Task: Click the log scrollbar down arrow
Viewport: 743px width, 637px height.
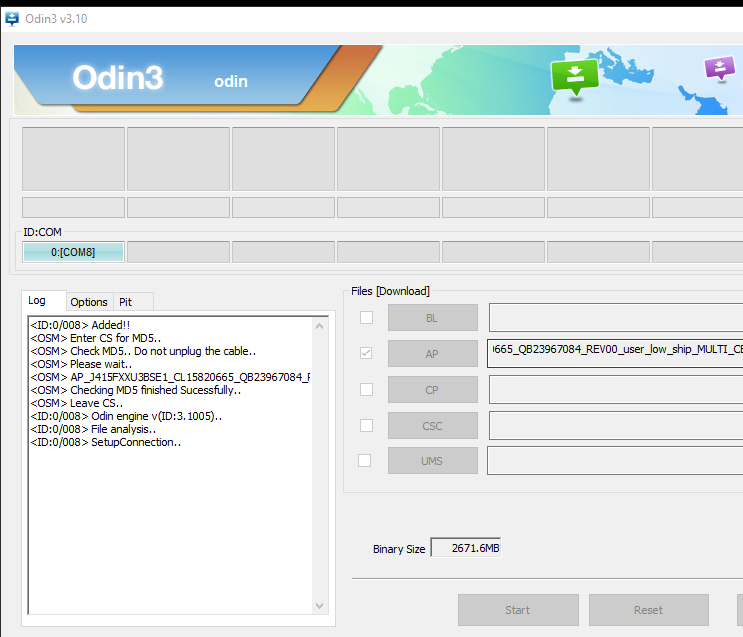Action: point(319,606)
